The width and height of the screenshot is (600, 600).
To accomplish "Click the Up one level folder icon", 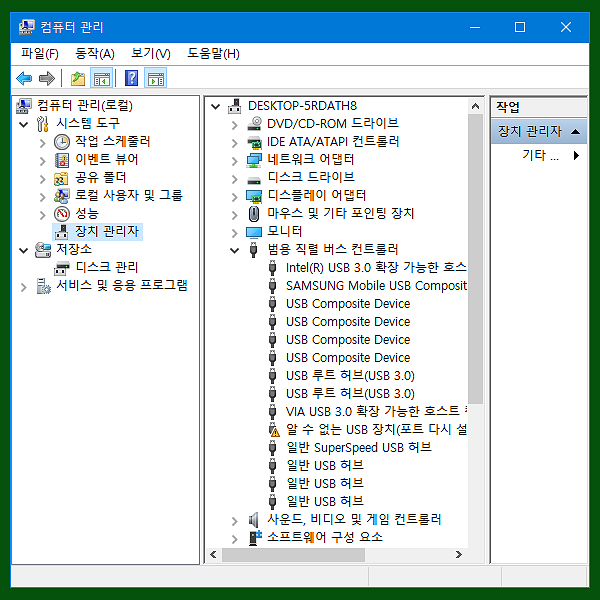I will click(x=78, y=78).
